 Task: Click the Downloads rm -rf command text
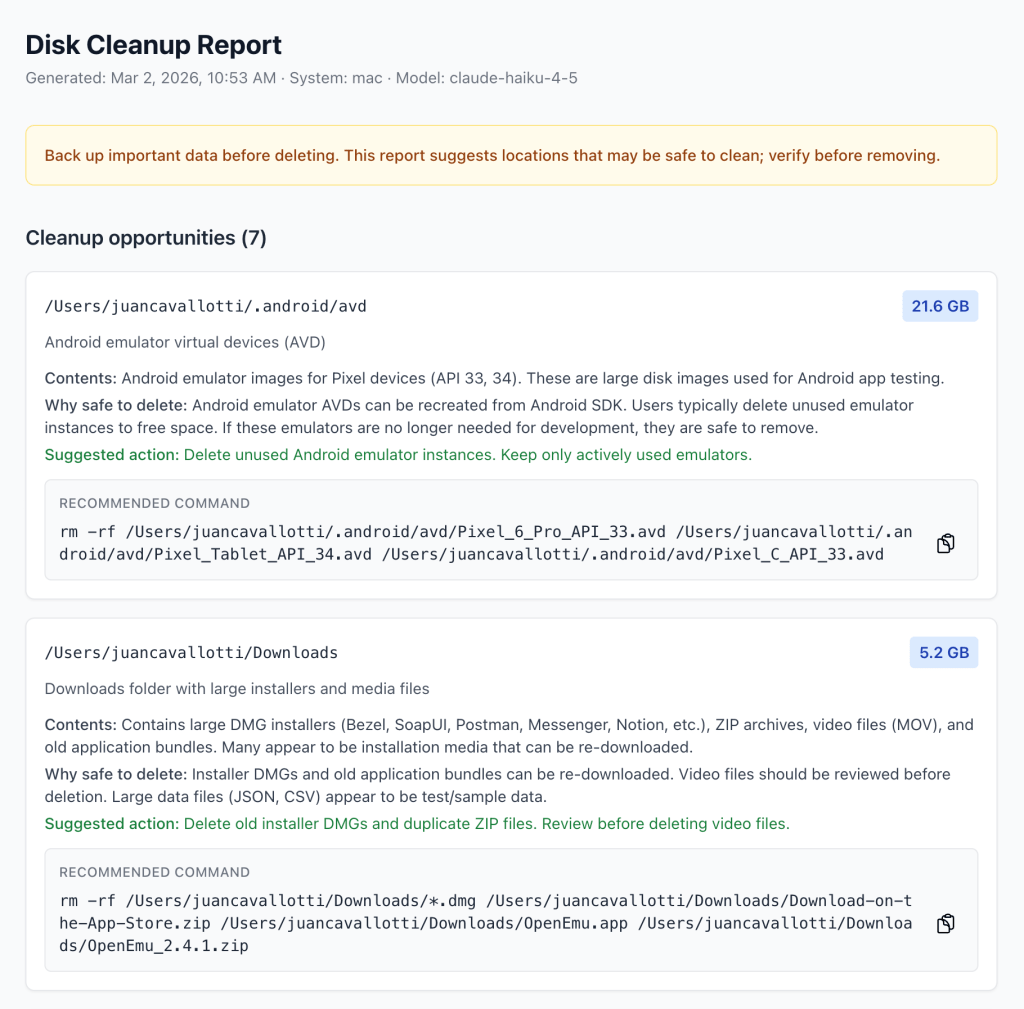click(485, 922)
